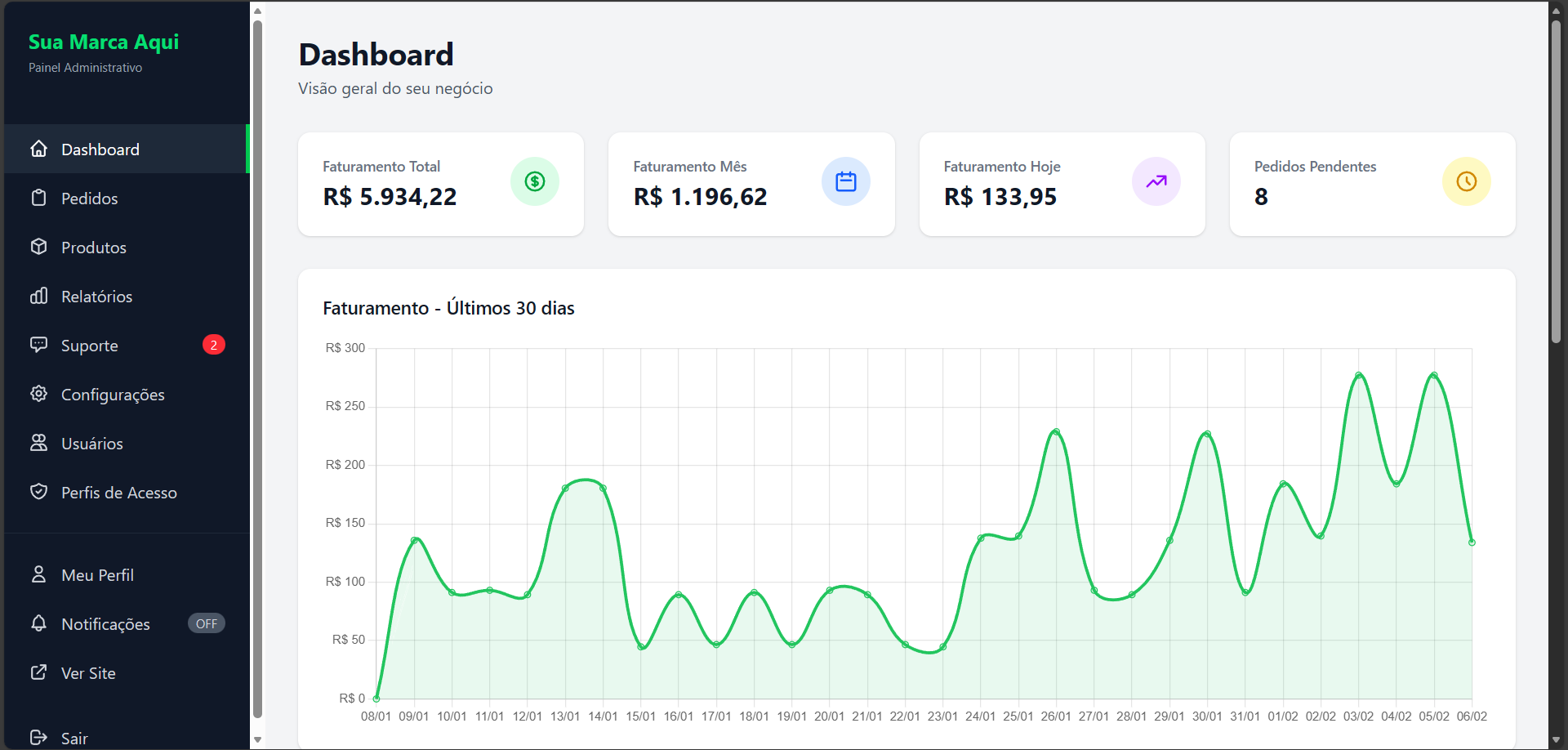This screenshot has width=1568, height=750.
Task: Select the shopping bag icon for Pedidos
Action: 39,198
